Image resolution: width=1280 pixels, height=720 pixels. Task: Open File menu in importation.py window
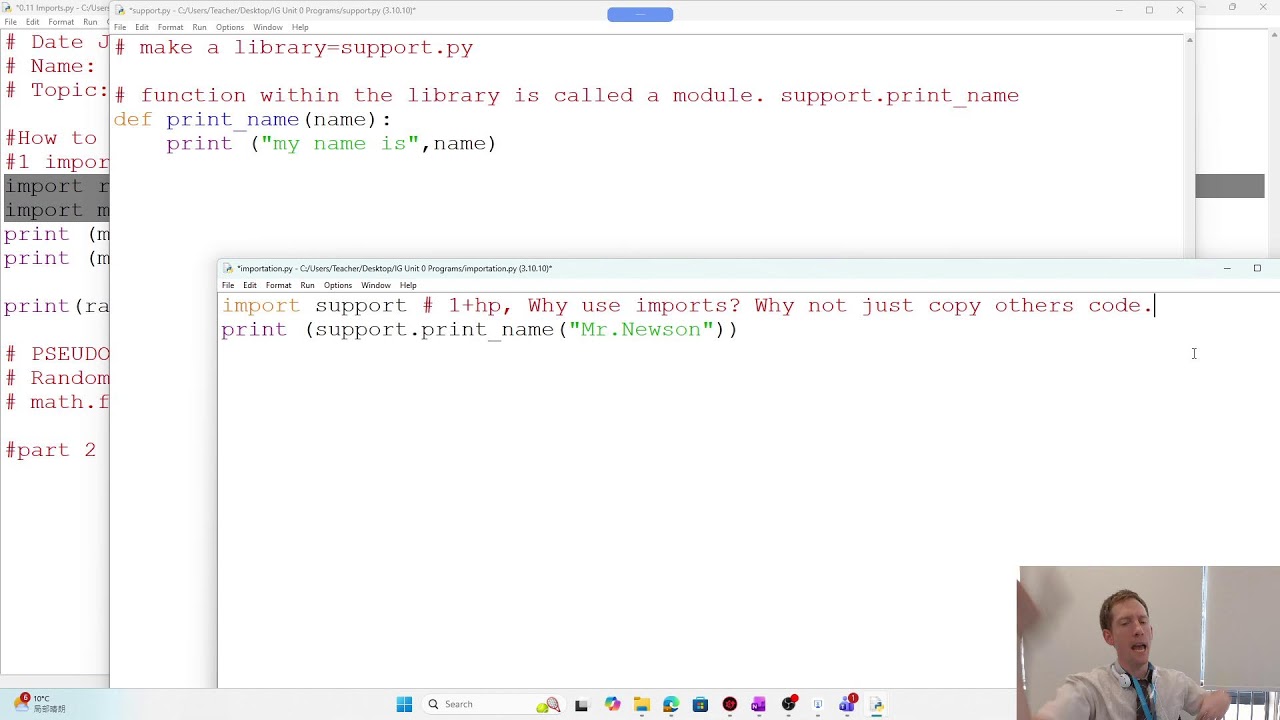(x=228, y=285)
